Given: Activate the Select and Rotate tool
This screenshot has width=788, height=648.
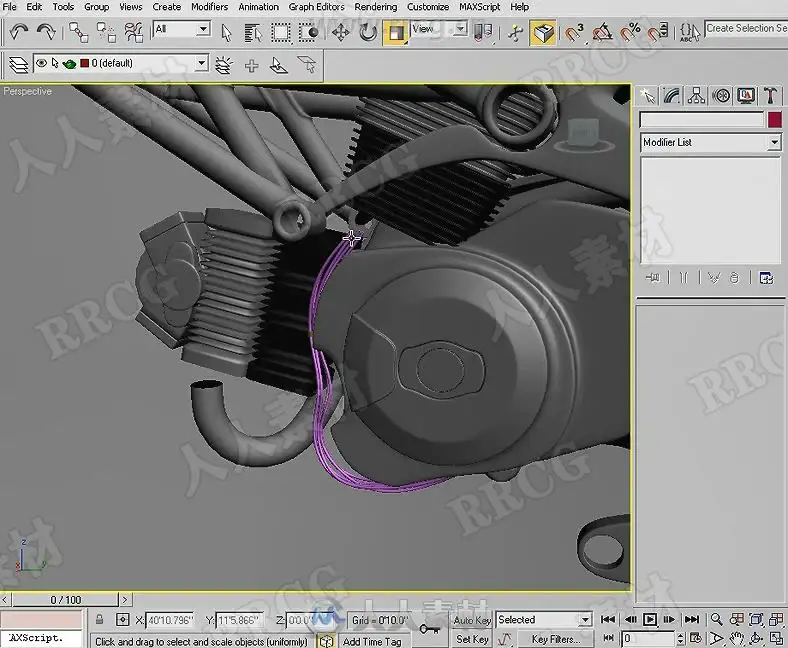Looking at the screenshot, I should coord(368,33).
